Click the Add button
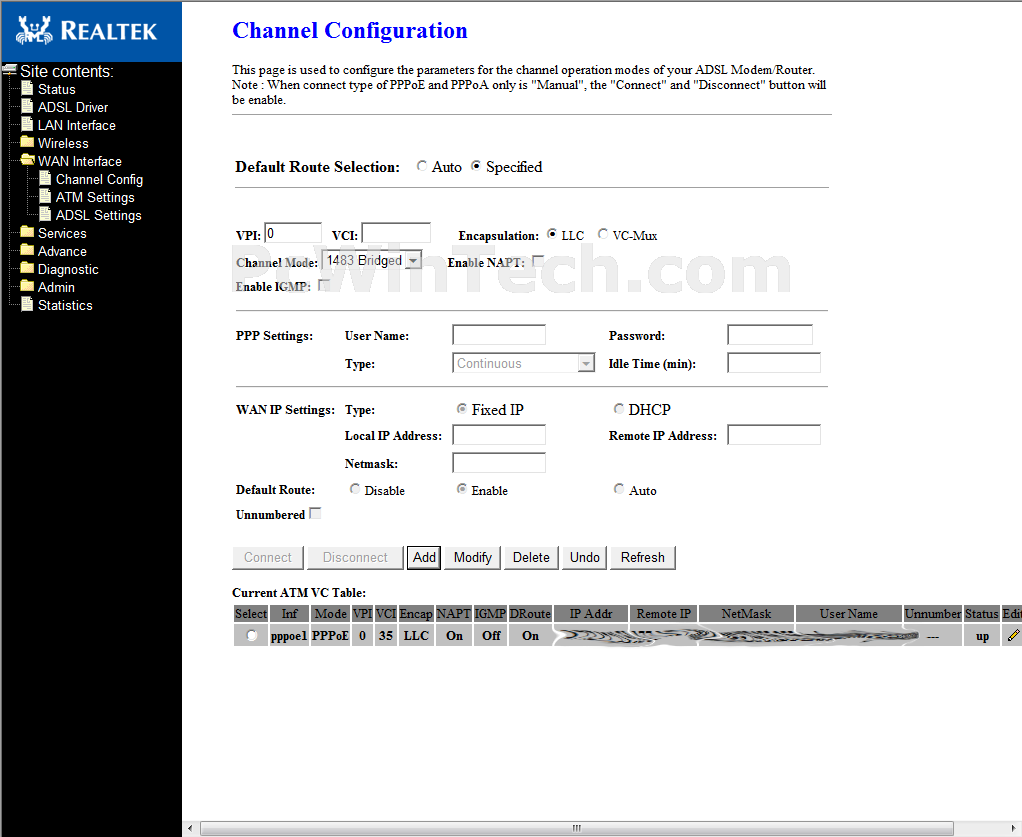This screenshot has width=1022, height=837. click(x=424, y=557)
